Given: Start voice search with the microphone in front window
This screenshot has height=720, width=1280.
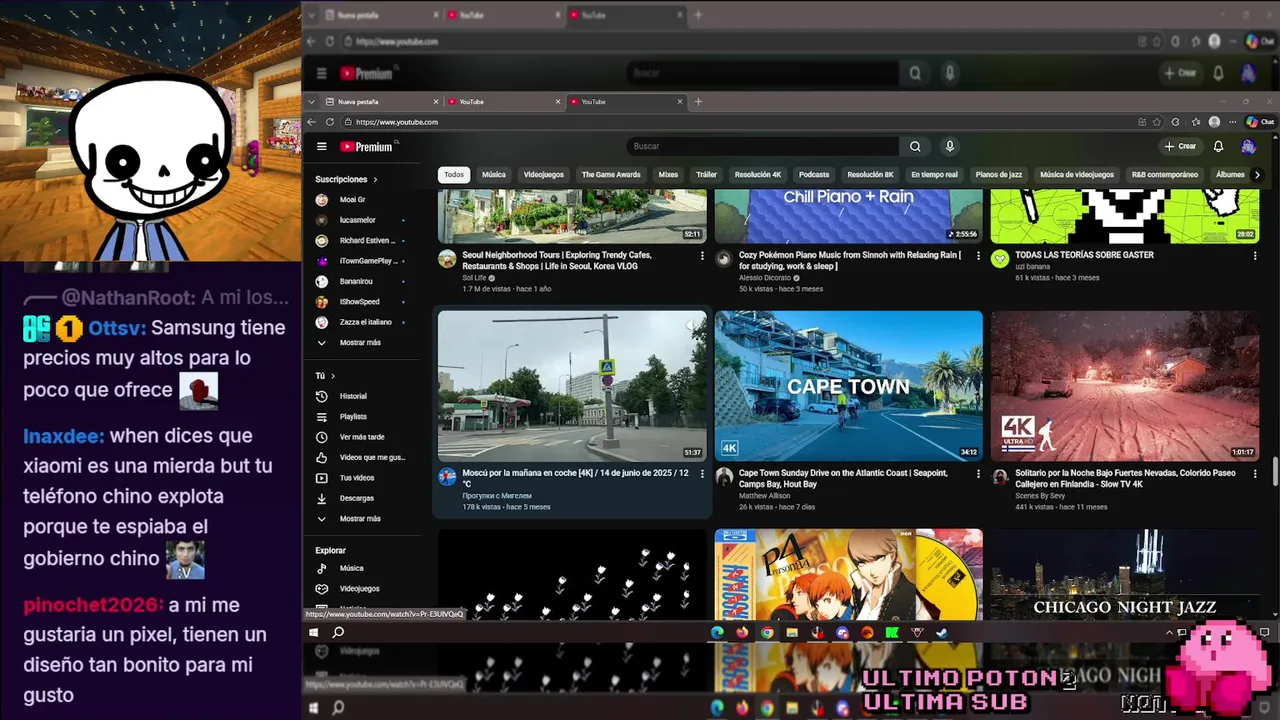Looking at the screenshot, I should tap(950, 146).
